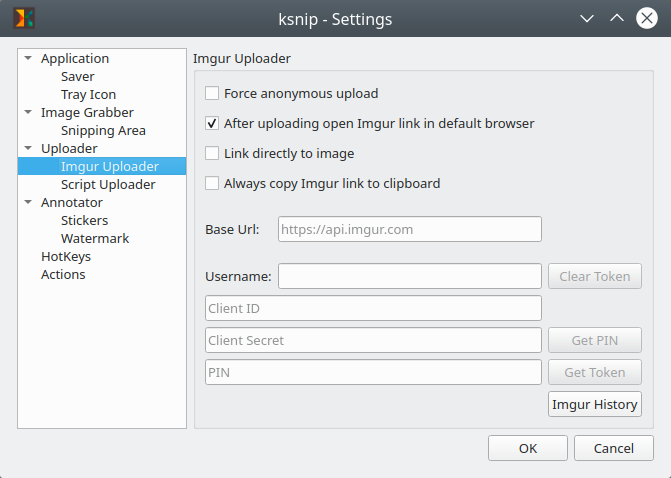Collapse the Image Grabber tree arrow
The width and height of the screenshot is (671, 478).
[29, 113]
